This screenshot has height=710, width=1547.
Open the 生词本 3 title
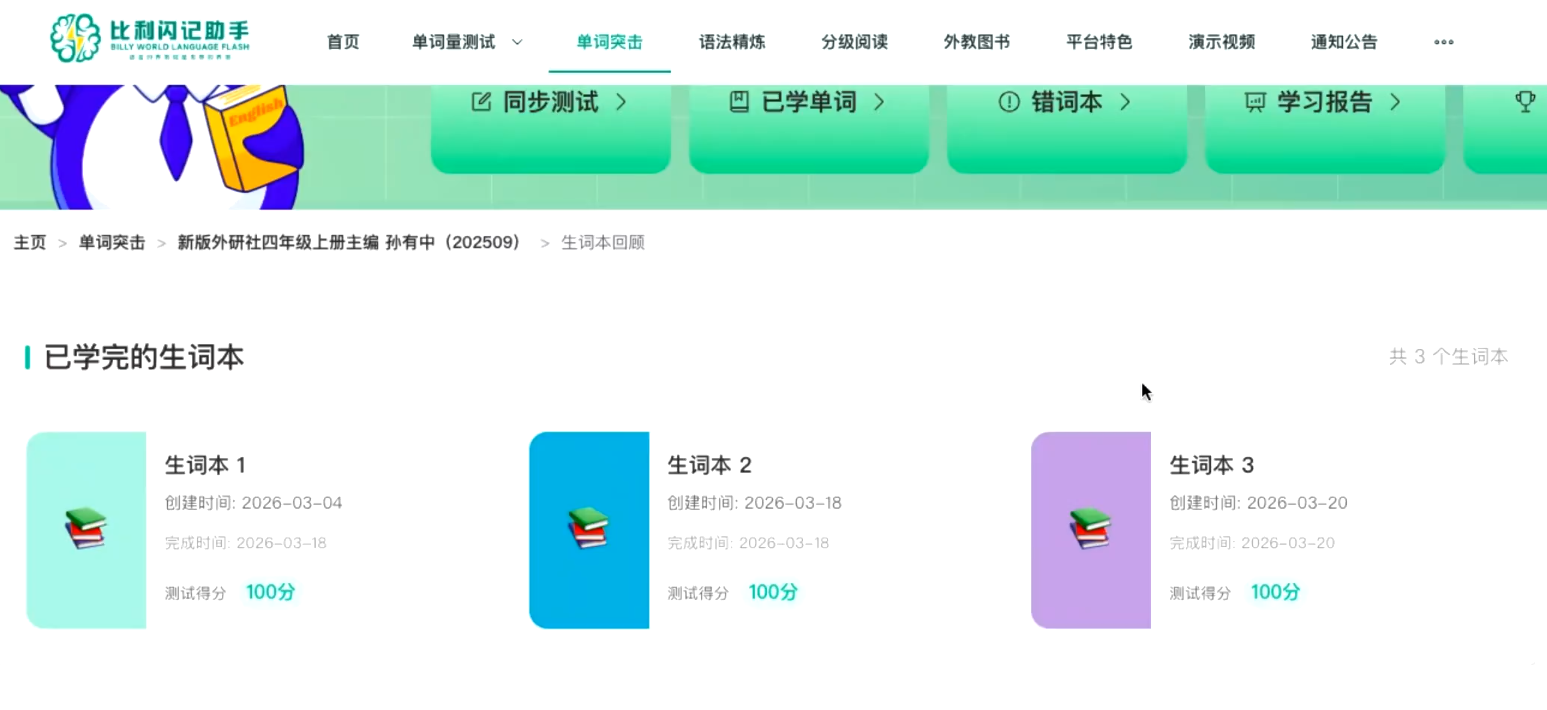1212,465
